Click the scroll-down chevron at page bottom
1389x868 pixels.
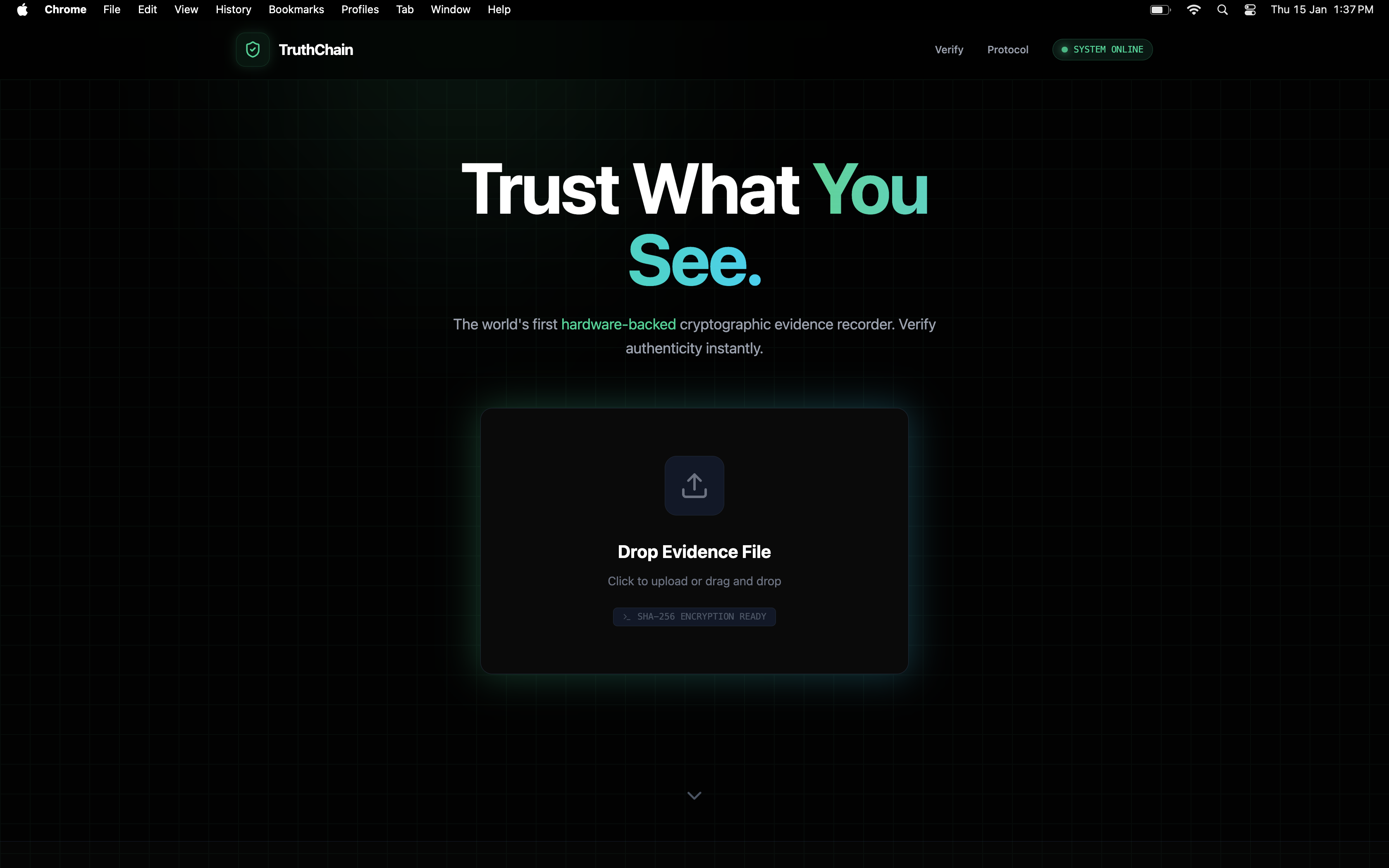point(694,795)
